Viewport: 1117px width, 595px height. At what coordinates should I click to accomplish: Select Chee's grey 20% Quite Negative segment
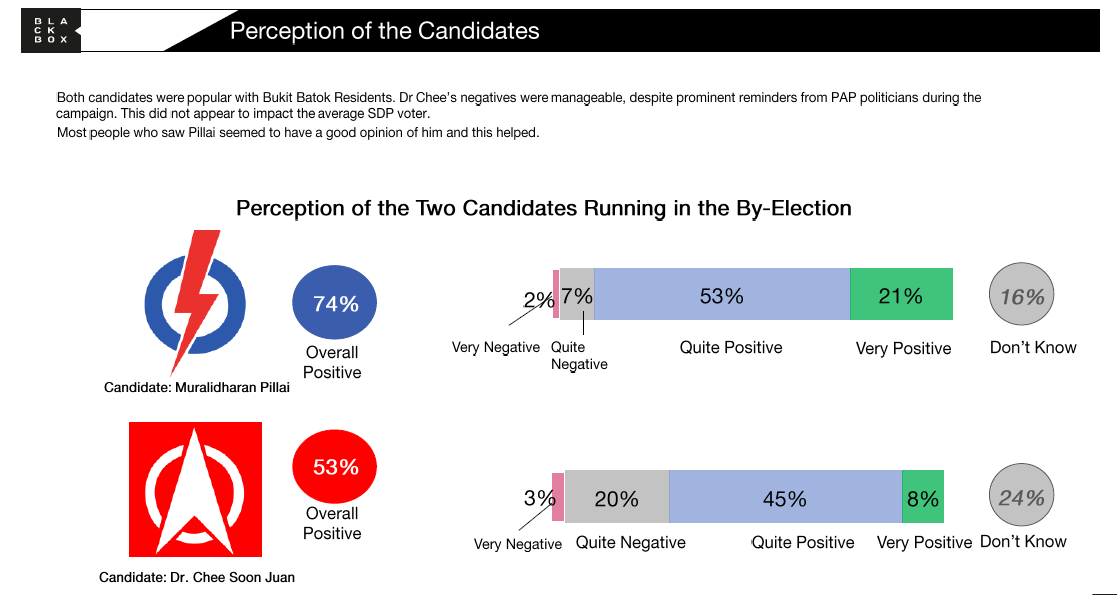coord(617,497)
